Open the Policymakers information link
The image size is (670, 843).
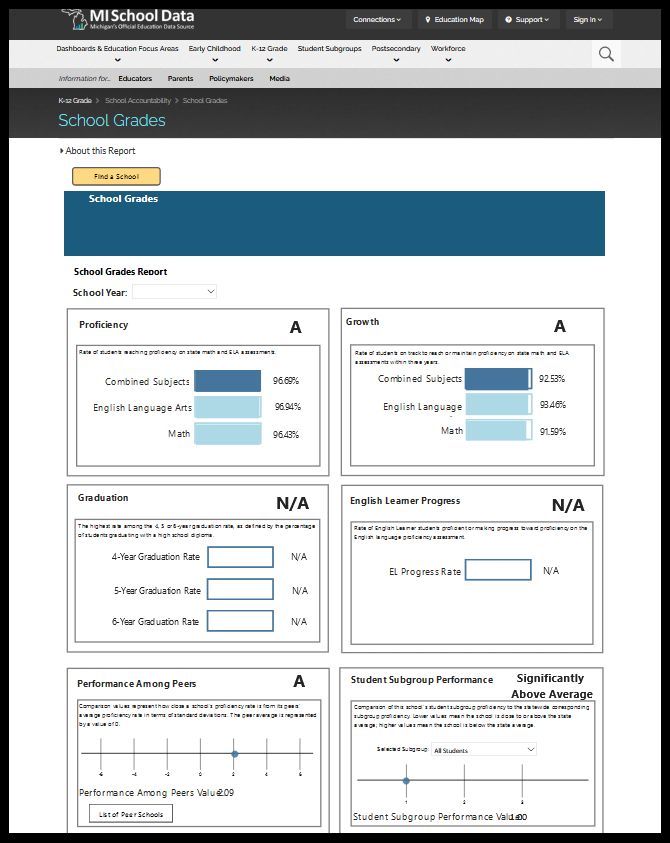click(231, 78)
